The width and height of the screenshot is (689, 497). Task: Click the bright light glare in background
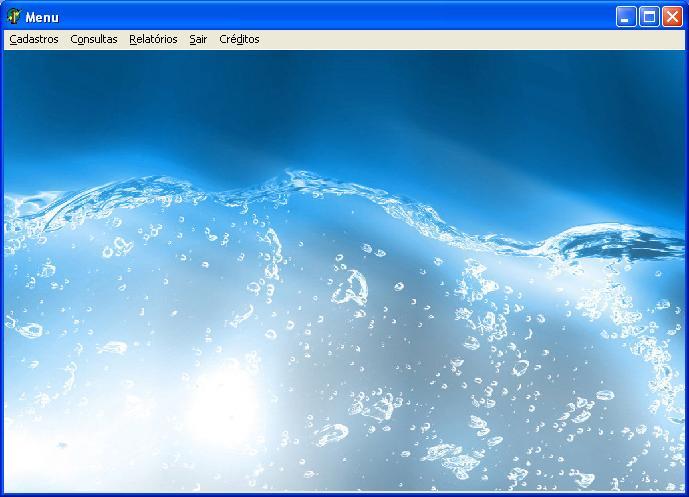[x=220, y=400]
